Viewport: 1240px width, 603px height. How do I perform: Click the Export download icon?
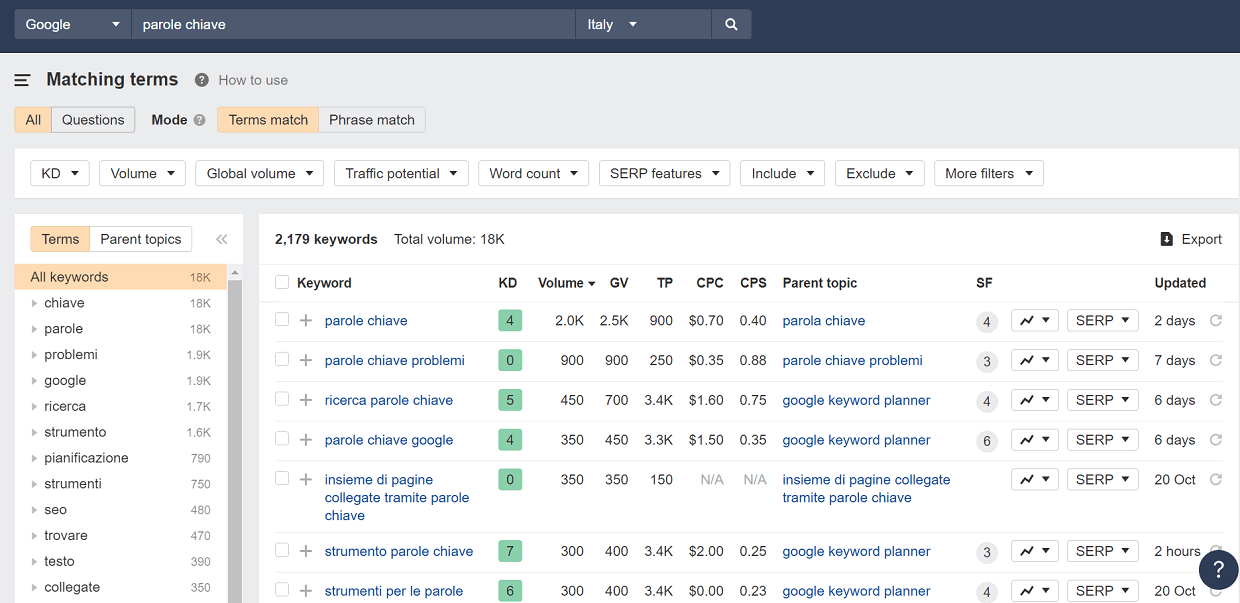(x=1166, y=239)
